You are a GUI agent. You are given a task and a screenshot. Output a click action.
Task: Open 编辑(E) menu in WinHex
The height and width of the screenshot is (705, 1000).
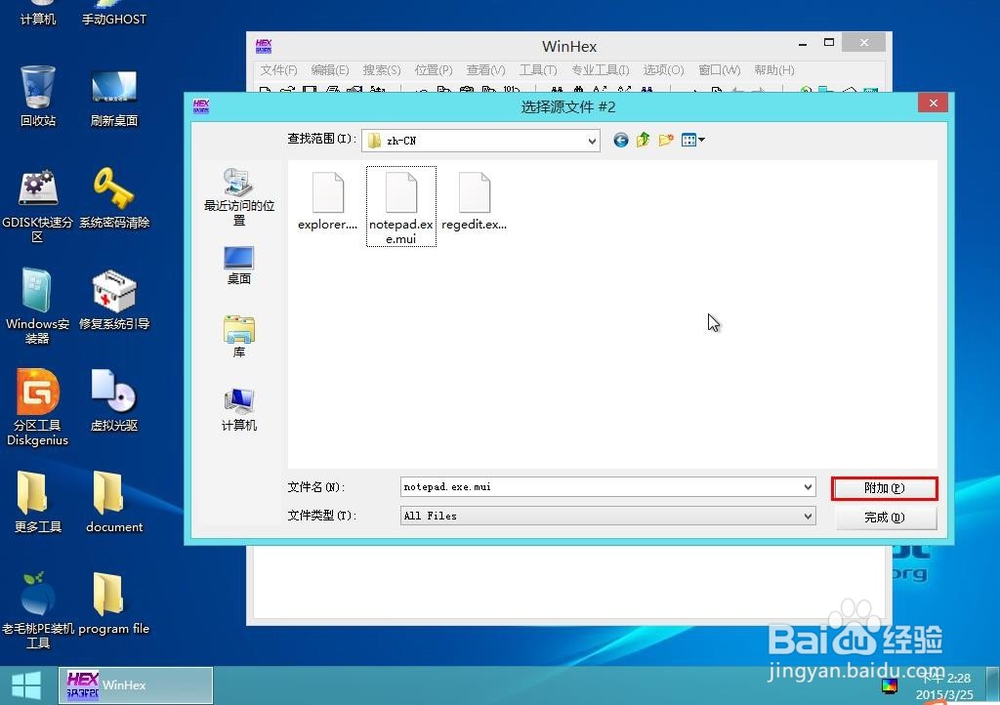(330, 70)
